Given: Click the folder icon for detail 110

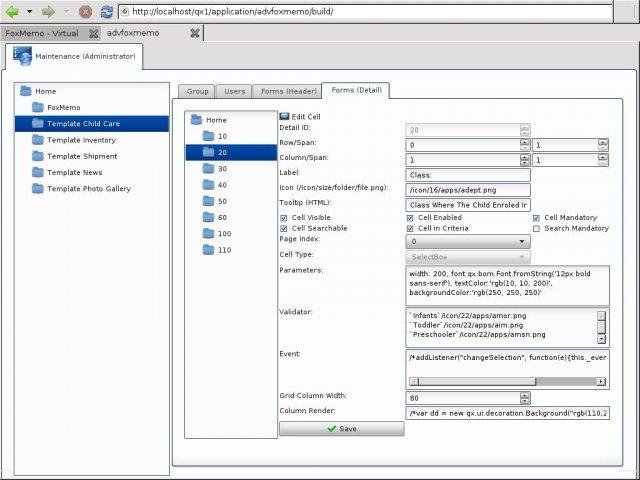Looking at the screenshot, I should (x=209, y=250).
